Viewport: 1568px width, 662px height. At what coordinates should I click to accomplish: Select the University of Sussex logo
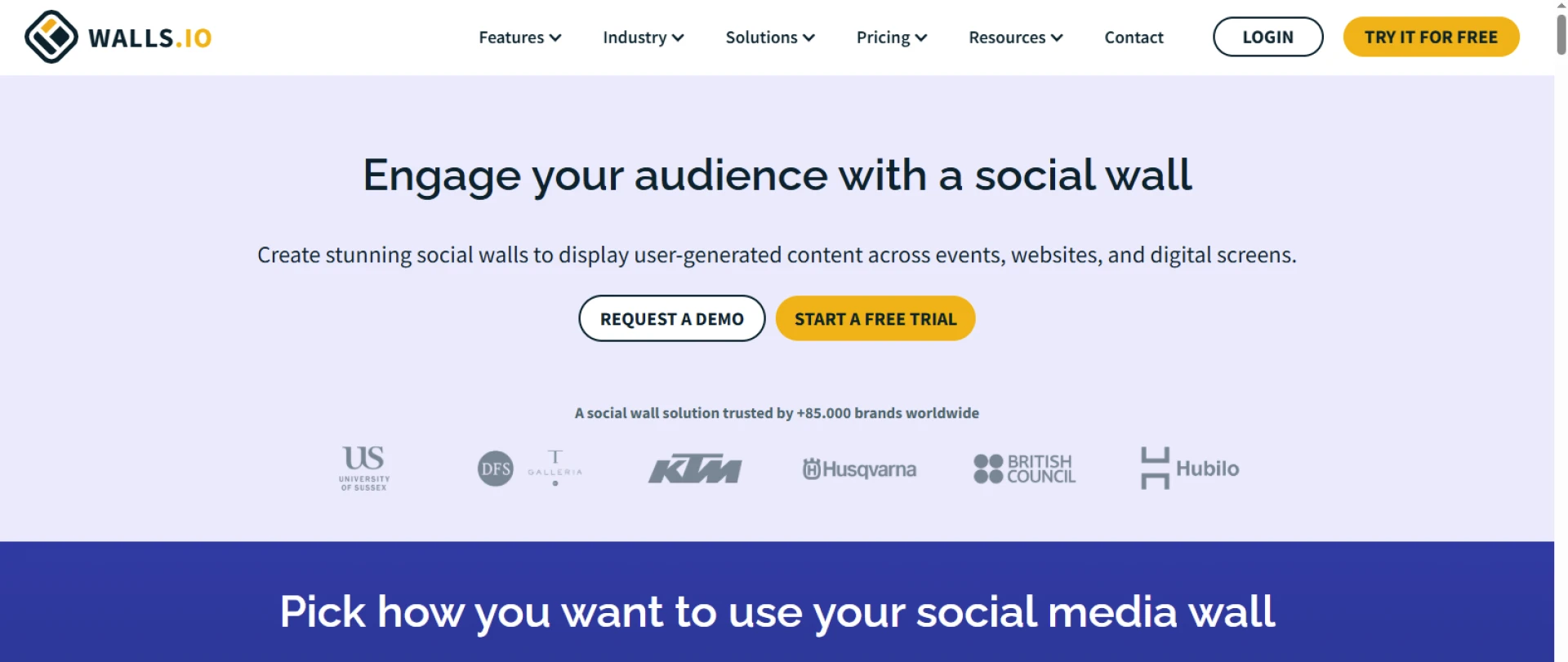pos(364,467)
